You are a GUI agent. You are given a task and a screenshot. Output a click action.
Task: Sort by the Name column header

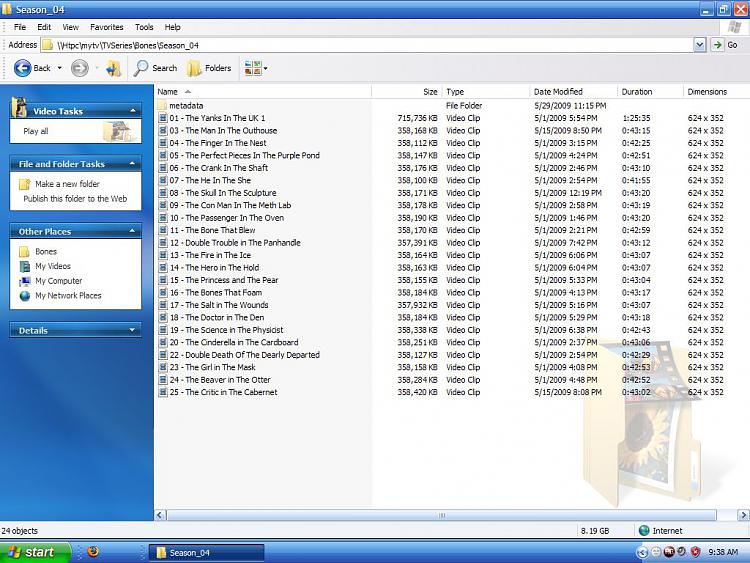(x=263, y=92)
